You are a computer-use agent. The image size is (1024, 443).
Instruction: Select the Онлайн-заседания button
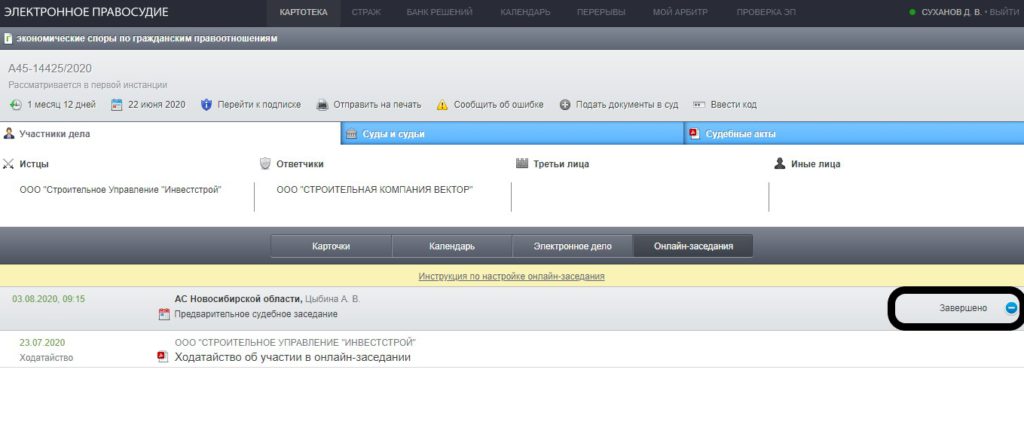click(x=693, y=246)
